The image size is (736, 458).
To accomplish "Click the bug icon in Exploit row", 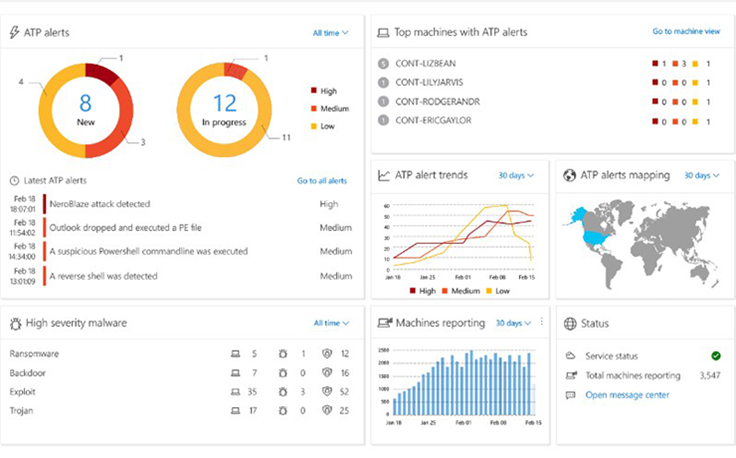I will (x=283, y=392).
